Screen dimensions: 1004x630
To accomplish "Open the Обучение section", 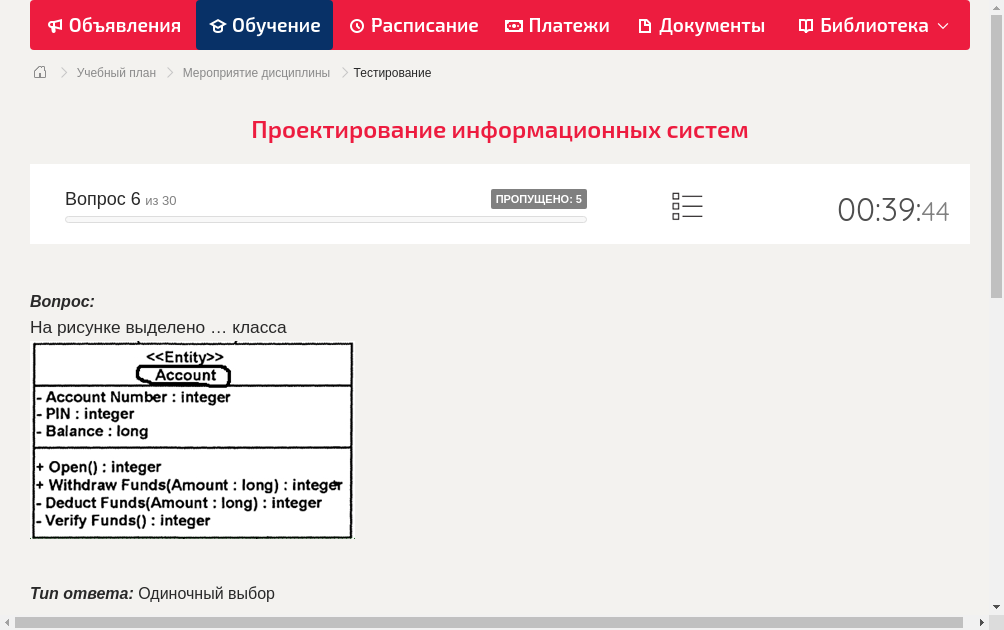I will point(264,25).
